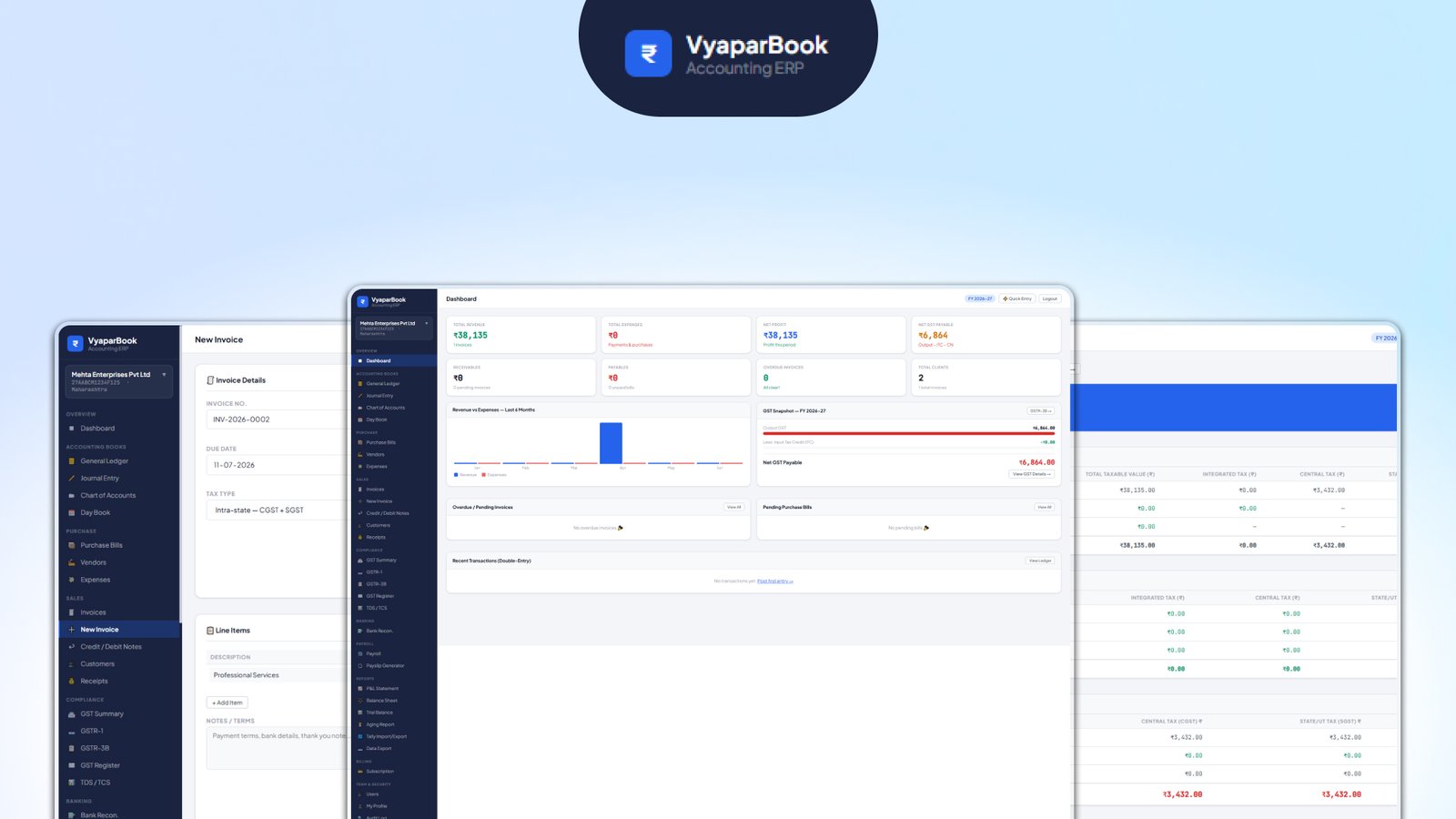Expand the Mehta Enterprises company selector in the New Invoice window
The image size is (1456, 819).
click(119, 381)
